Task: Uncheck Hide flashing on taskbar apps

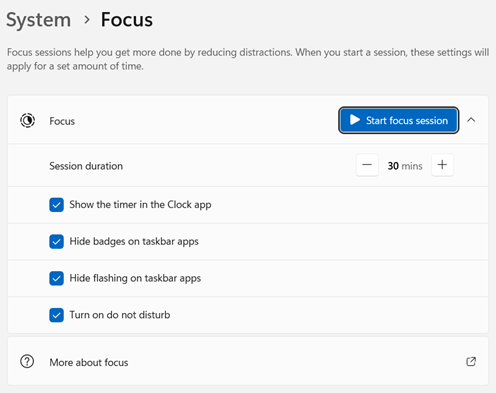Action: click(x=56, y=278)
